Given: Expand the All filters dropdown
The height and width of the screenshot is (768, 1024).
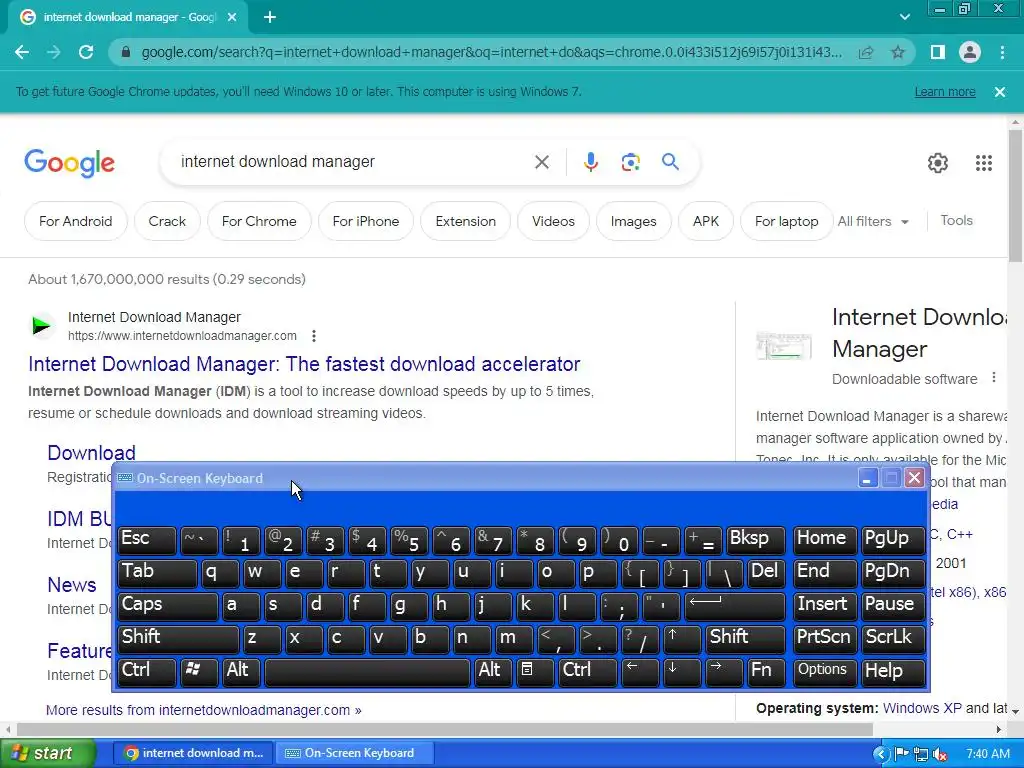Looking at the screenshot, I should (x=873, y=221).
